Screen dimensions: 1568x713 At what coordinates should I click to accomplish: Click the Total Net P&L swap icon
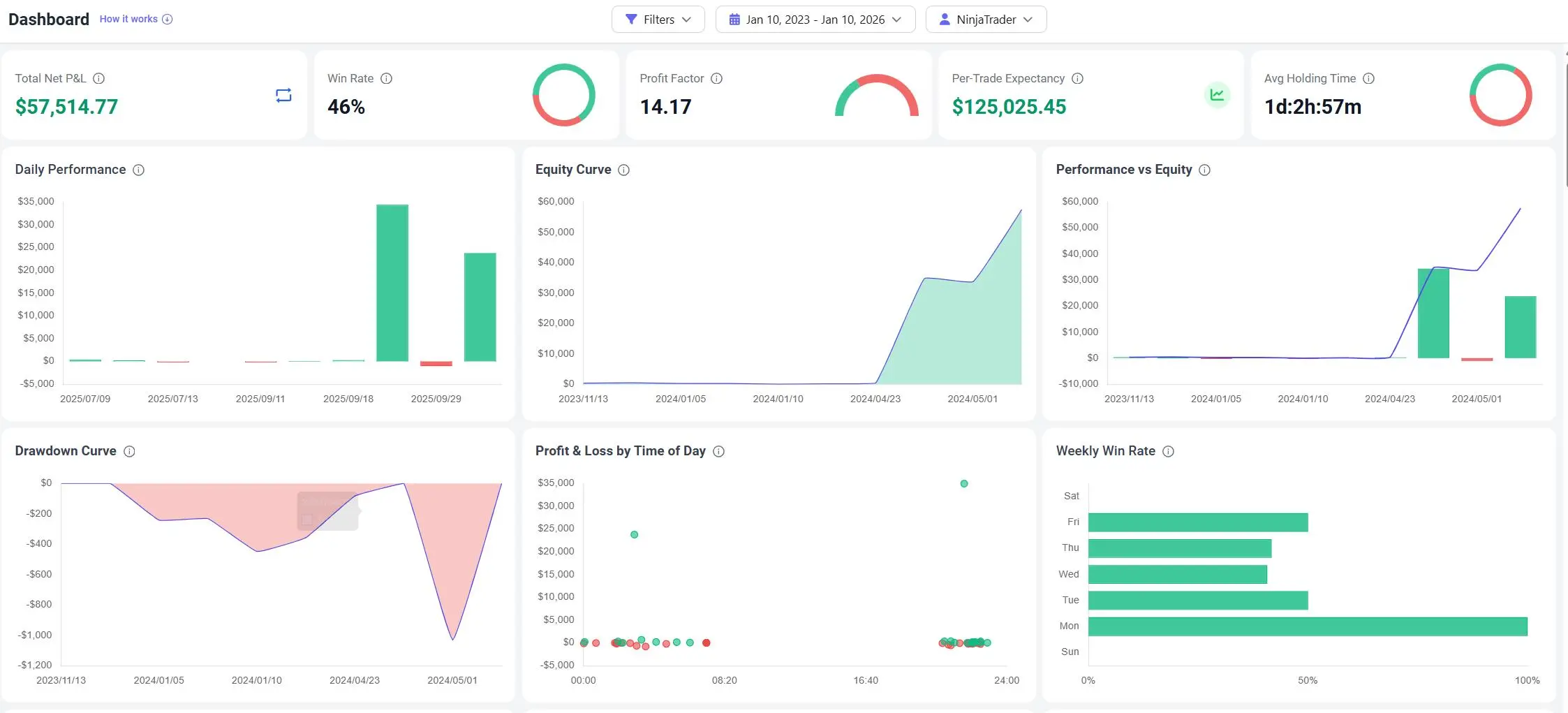click(283, 96)
